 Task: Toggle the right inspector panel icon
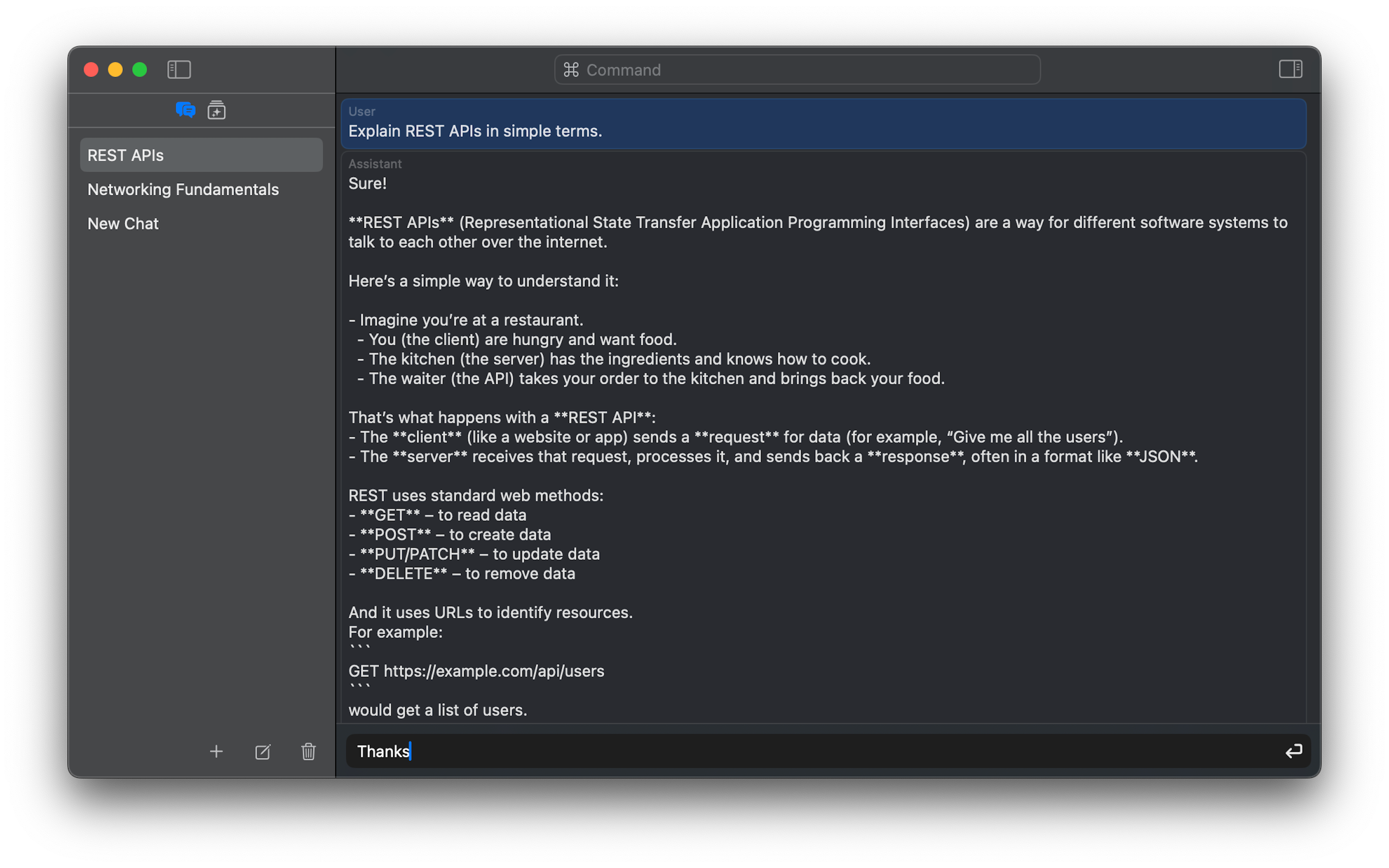pyautogui.click(x=1290, y=69)
